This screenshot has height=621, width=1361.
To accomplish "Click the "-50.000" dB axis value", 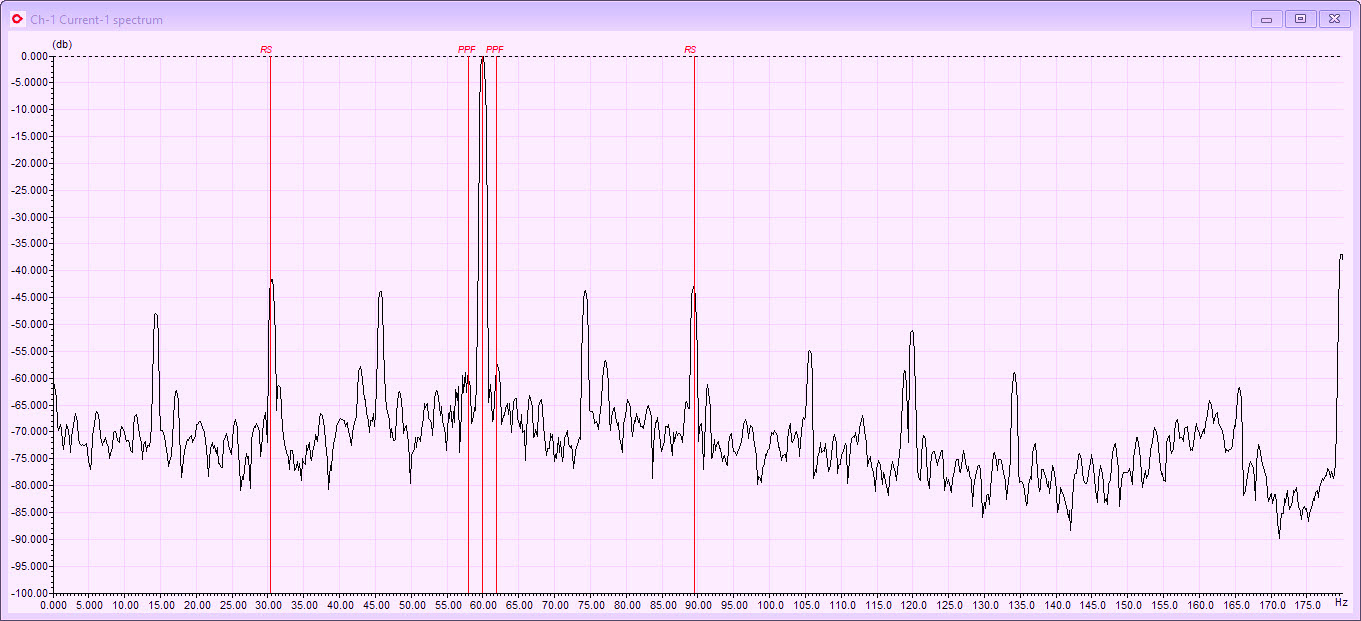I will point(31,325).
